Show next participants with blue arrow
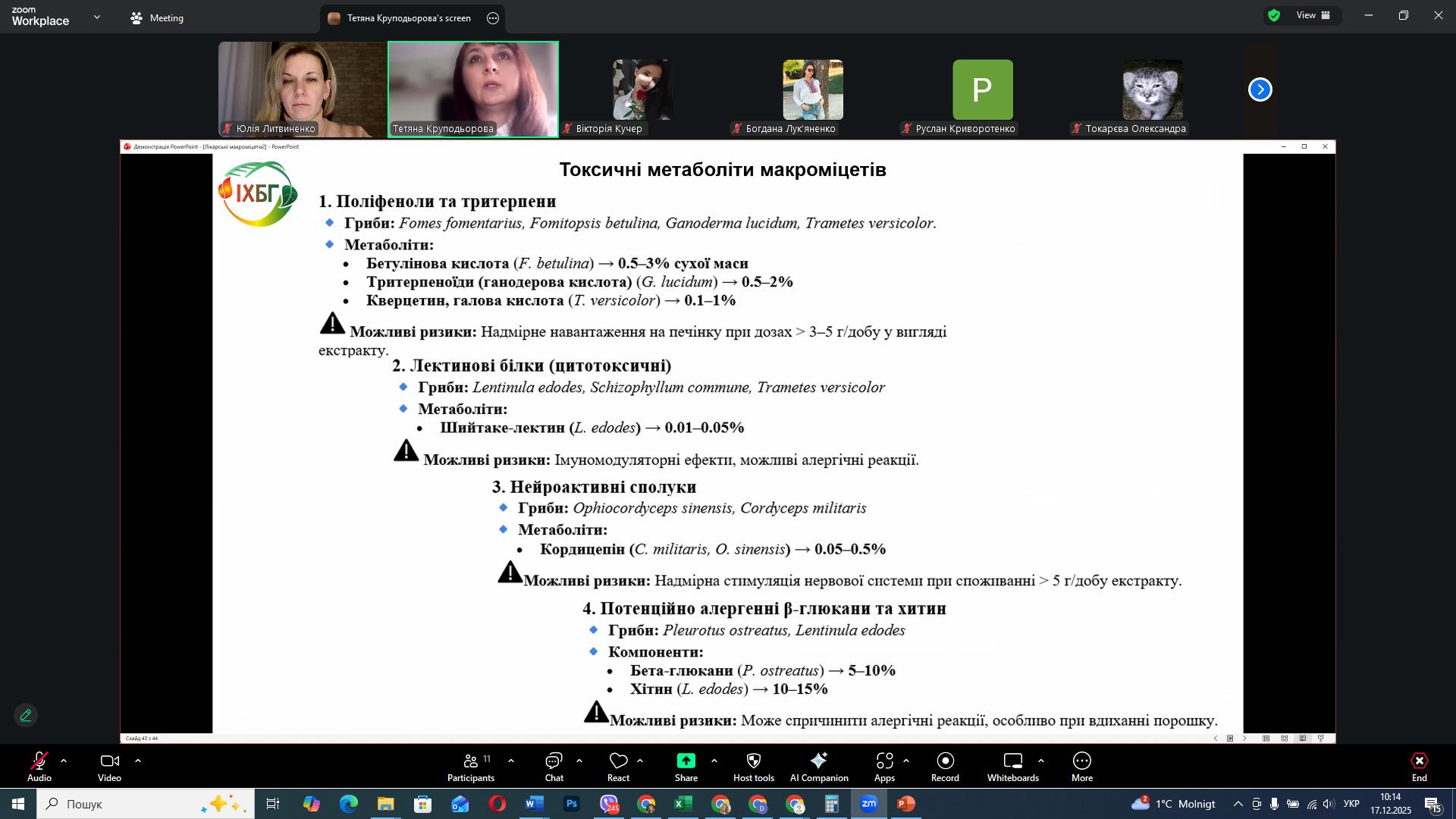 point(1260,90)
